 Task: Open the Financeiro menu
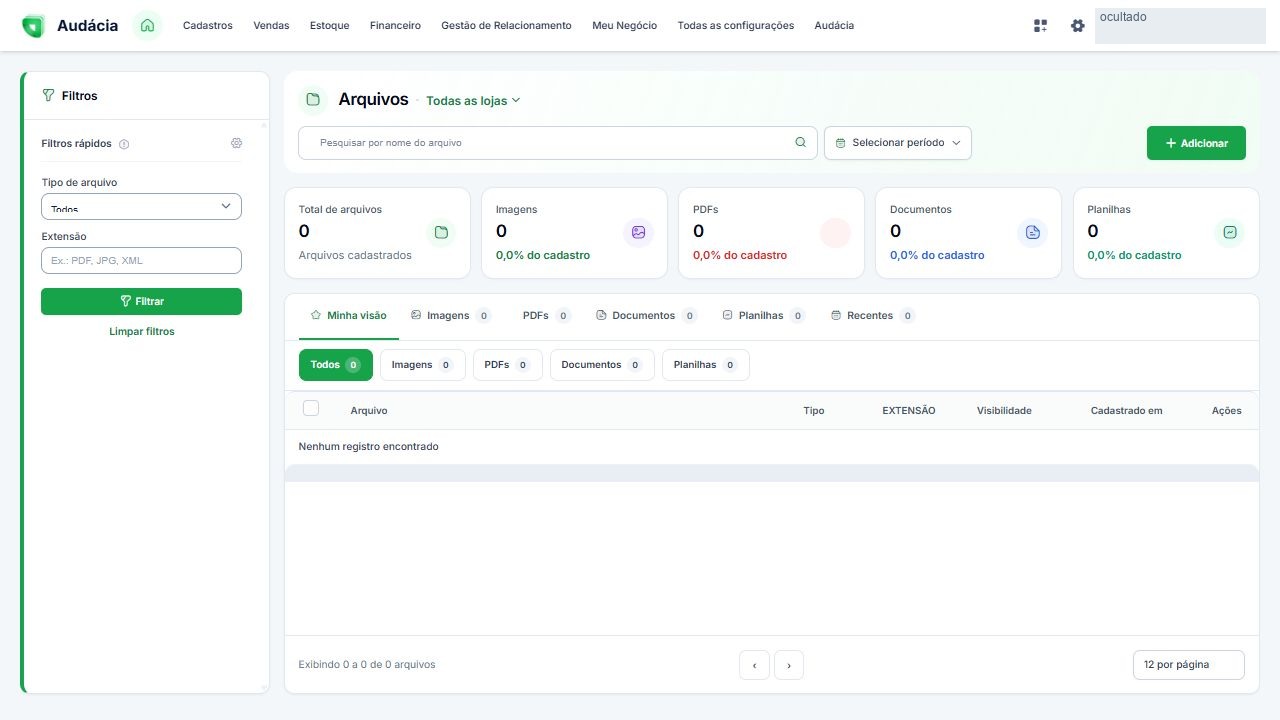point(395,26)
